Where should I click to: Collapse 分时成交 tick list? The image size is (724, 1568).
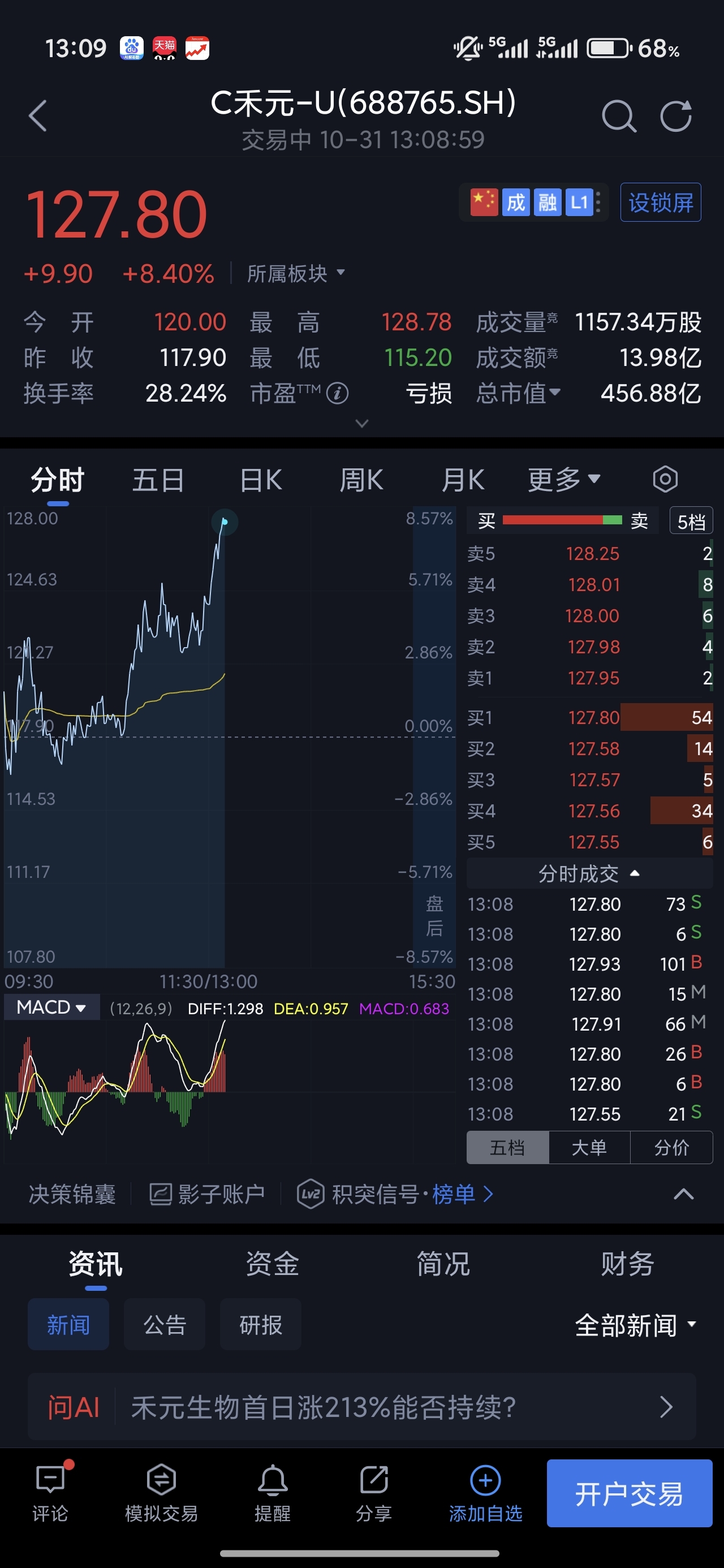point(589,873)
